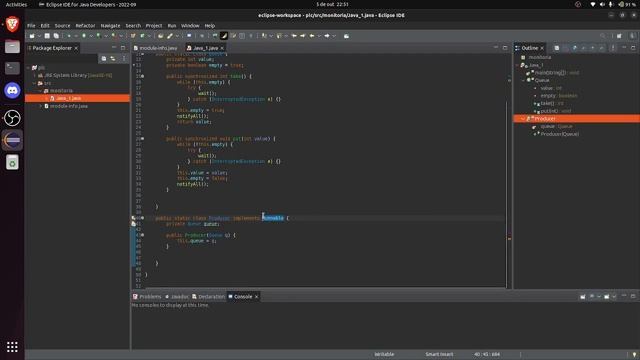Click the New Java Class toolbar icon

click(142, 36)
